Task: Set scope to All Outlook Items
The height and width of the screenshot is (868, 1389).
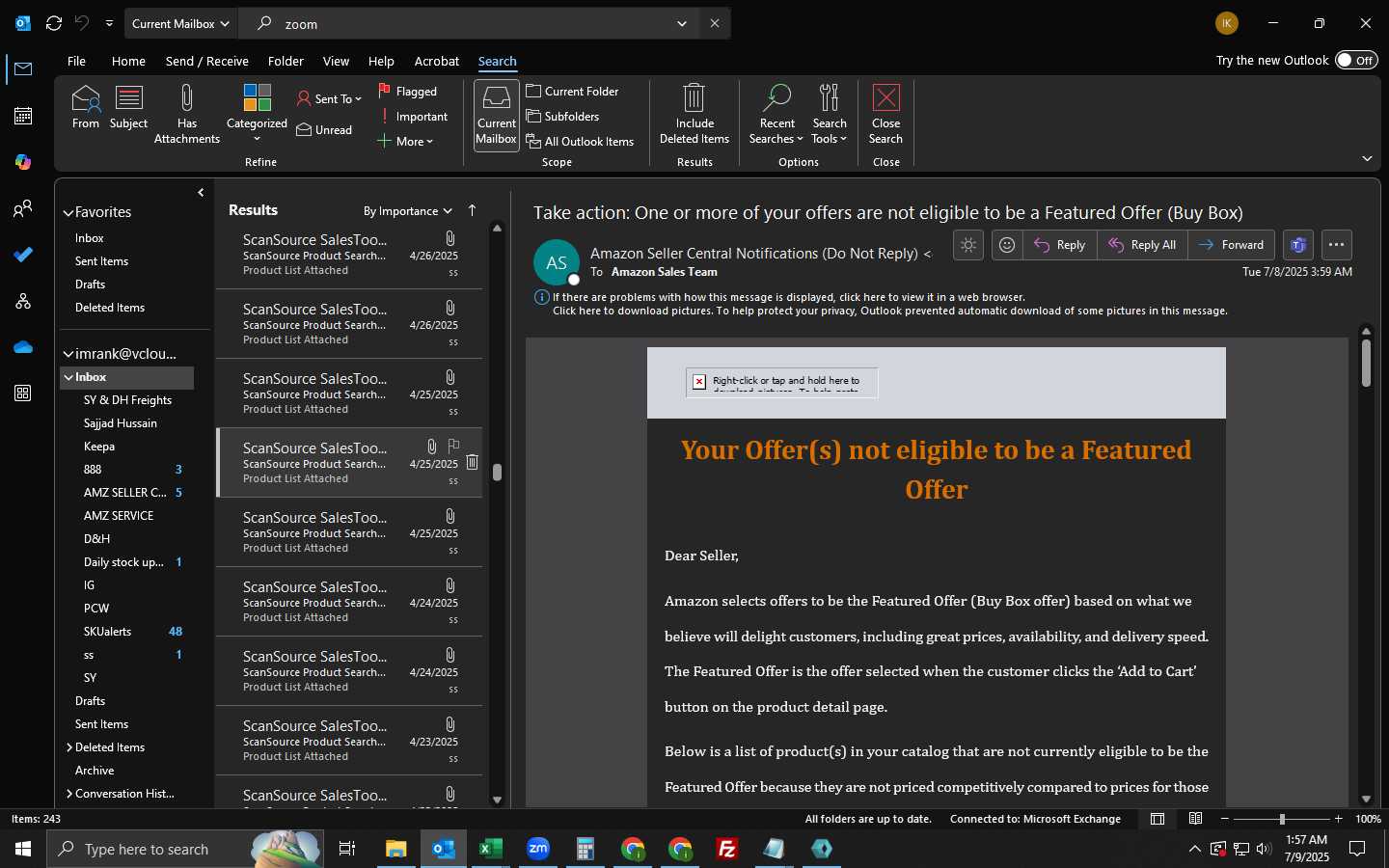Action: (x=581, y=142)
